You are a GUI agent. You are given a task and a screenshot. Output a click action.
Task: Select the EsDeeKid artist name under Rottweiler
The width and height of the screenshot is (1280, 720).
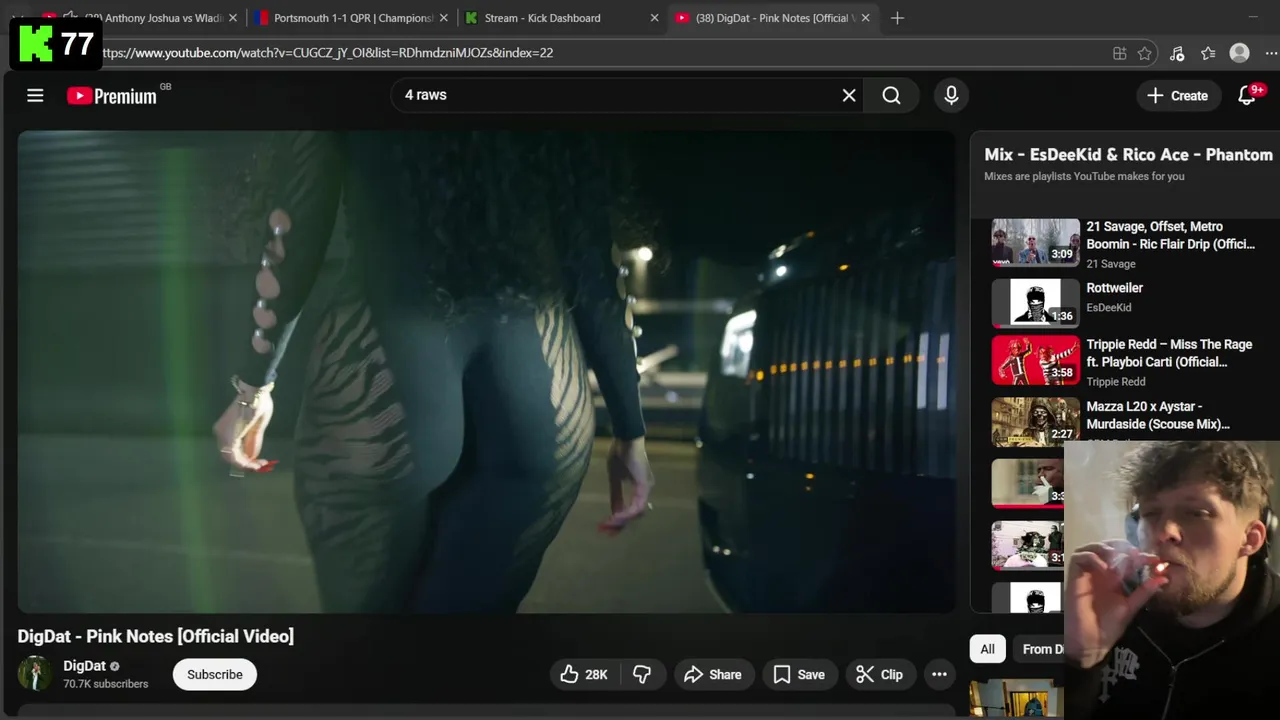[x=1109, y=308]
